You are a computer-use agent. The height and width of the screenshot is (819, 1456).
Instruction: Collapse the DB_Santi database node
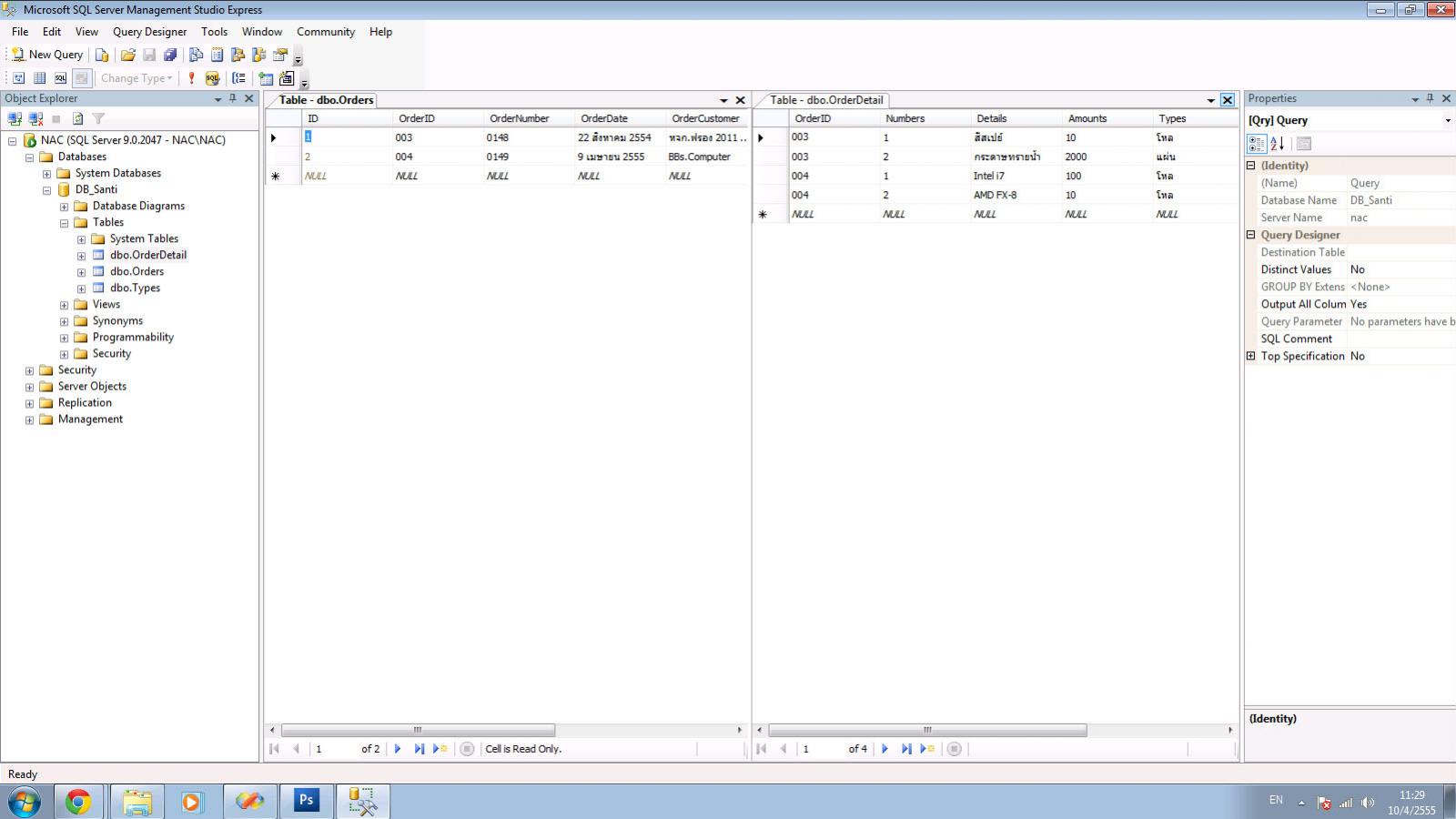pyautogui.click(x=46, y=190)
